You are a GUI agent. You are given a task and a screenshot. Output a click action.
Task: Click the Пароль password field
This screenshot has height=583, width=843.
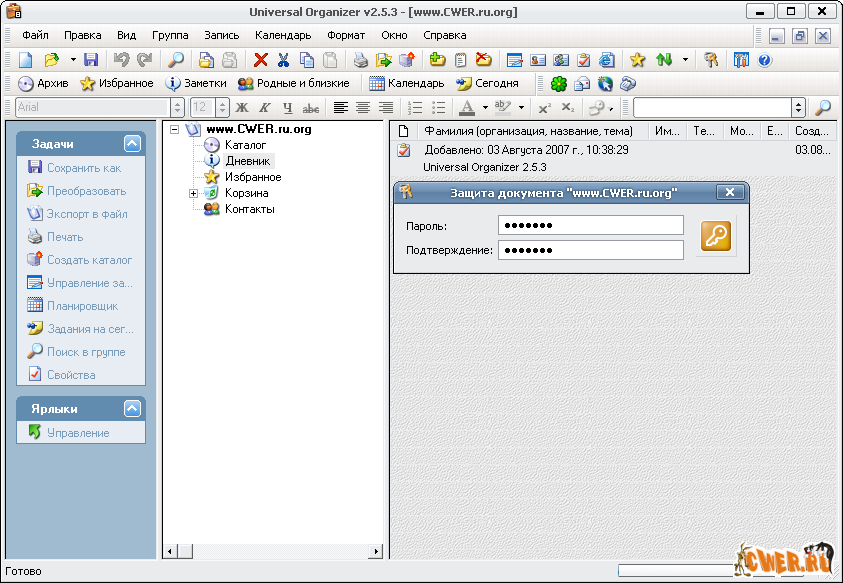point(590,226)
